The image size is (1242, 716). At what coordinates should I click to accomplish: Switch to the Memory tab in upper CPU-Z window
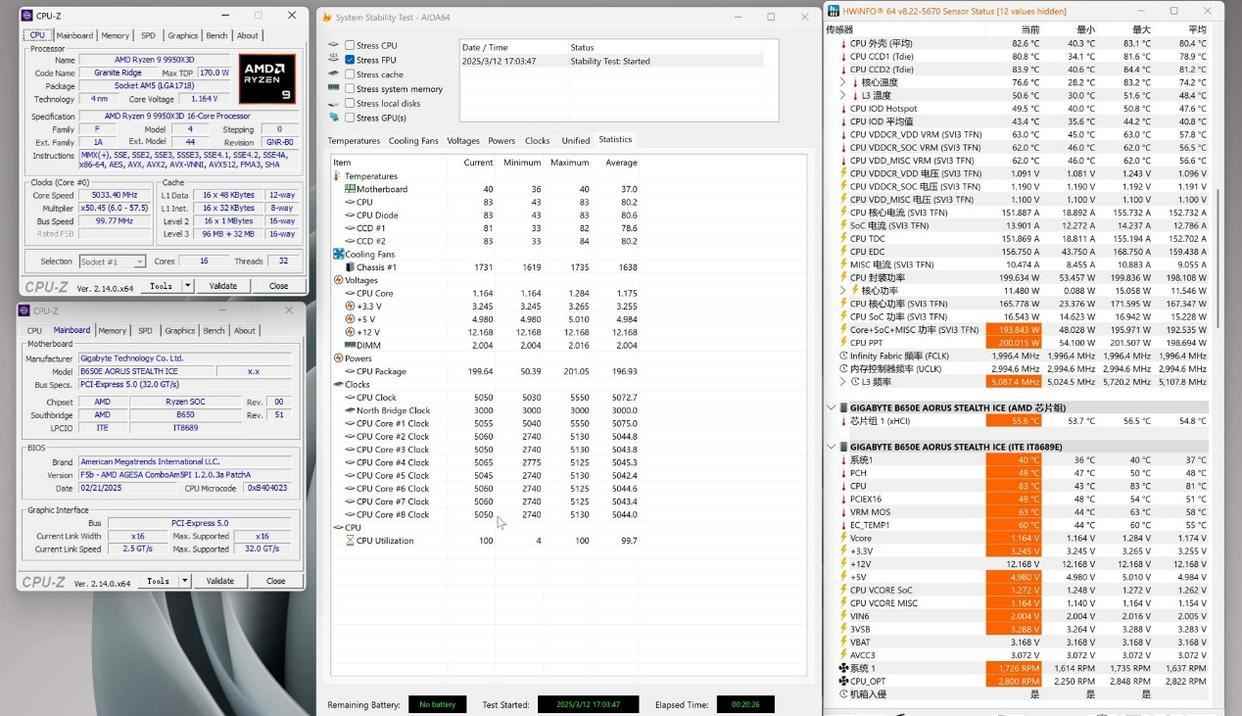(115, 35)
